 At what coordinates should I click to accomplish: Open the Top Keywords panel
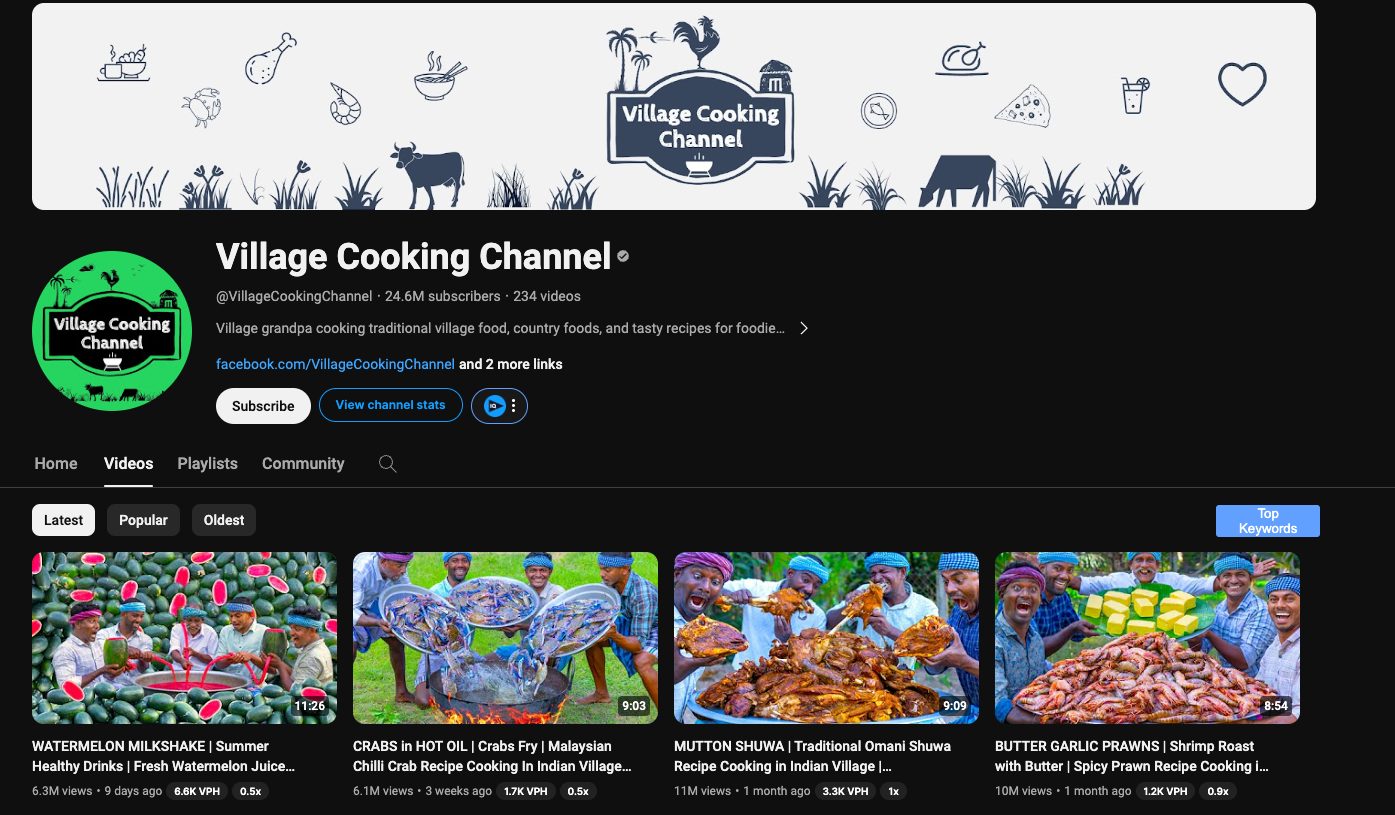(1268, 521)
